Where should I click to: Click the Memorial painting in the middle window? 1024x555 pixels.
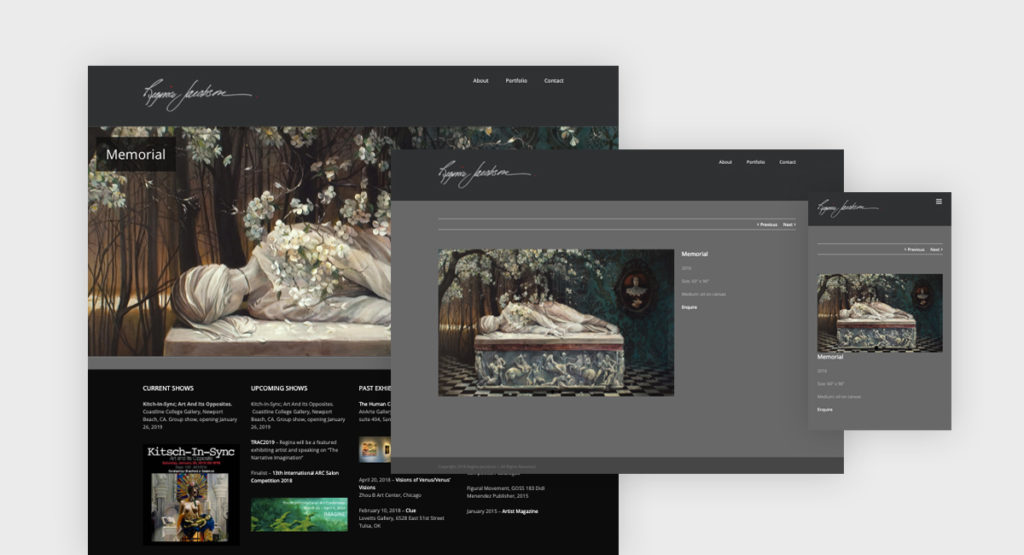click(x=555, y=322)
